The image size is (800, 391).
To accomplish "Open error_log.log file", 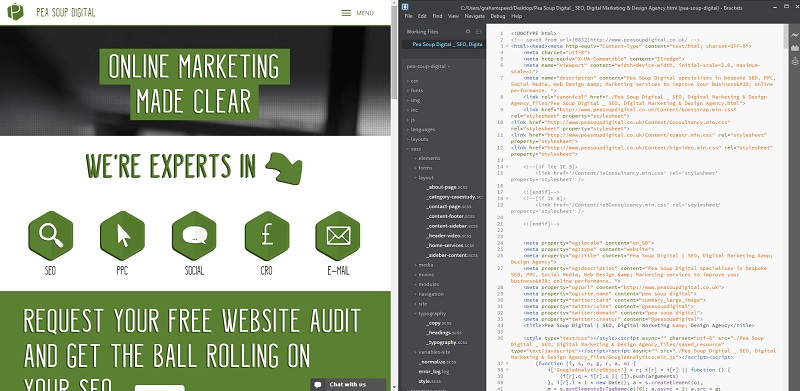I will pos(434,372).
